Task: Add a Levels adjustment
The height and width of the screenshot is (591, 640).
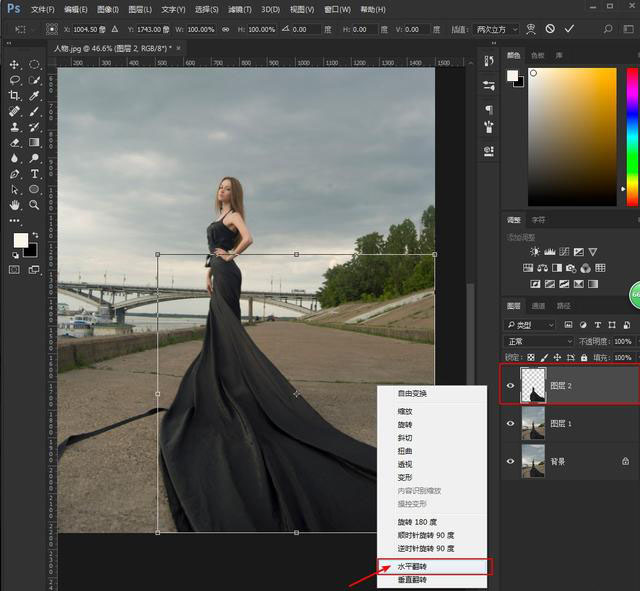Action: point(549,252)
